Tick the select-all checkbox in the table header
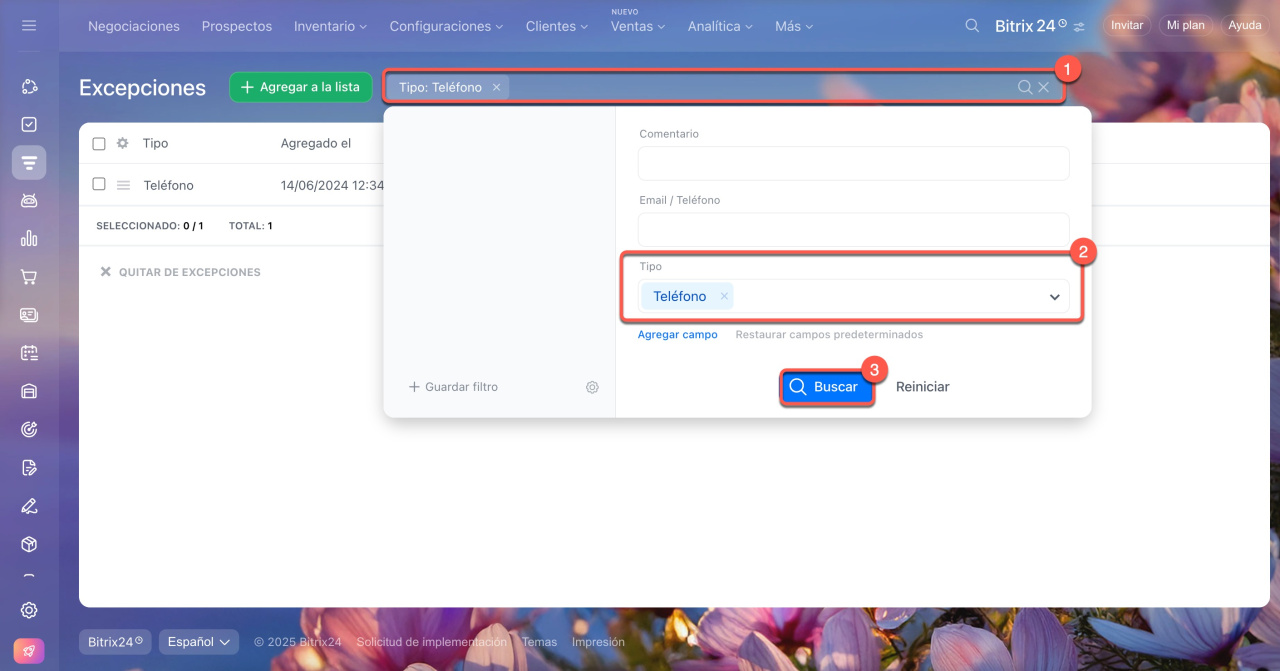1280x671 pixels. (99, 144)
